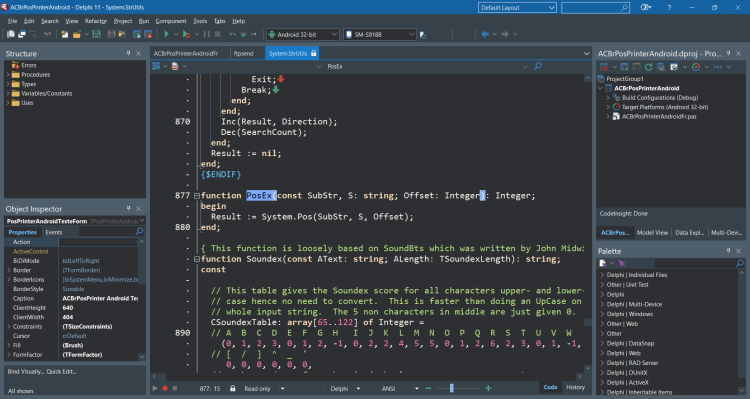The height and width of the screenshot is (399, 750).
Task: Switch to the Model View tab
Action: click(x=652, y=233)
